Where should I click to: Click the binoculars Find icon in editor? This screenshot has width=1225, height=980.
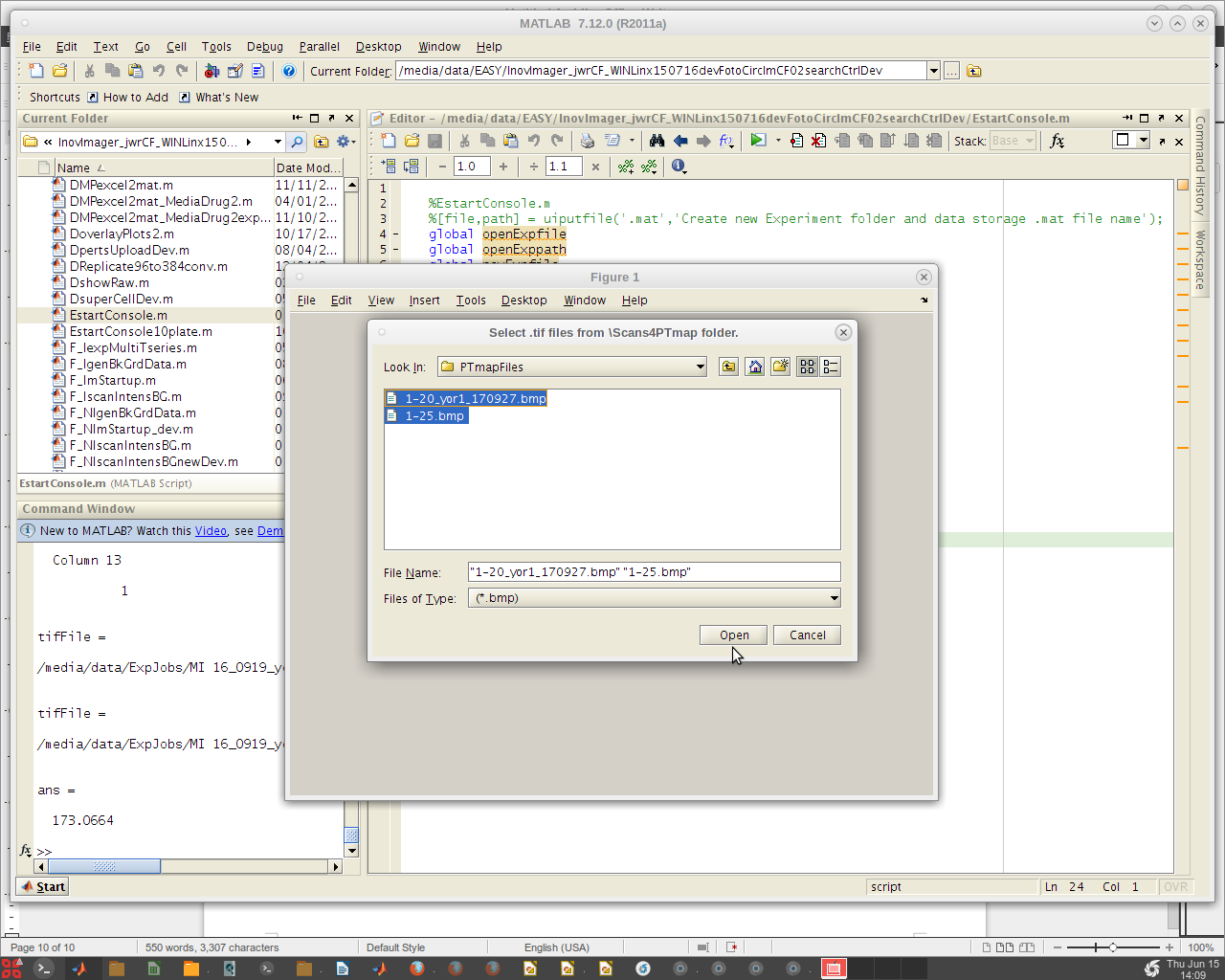(x=657, y=141)
